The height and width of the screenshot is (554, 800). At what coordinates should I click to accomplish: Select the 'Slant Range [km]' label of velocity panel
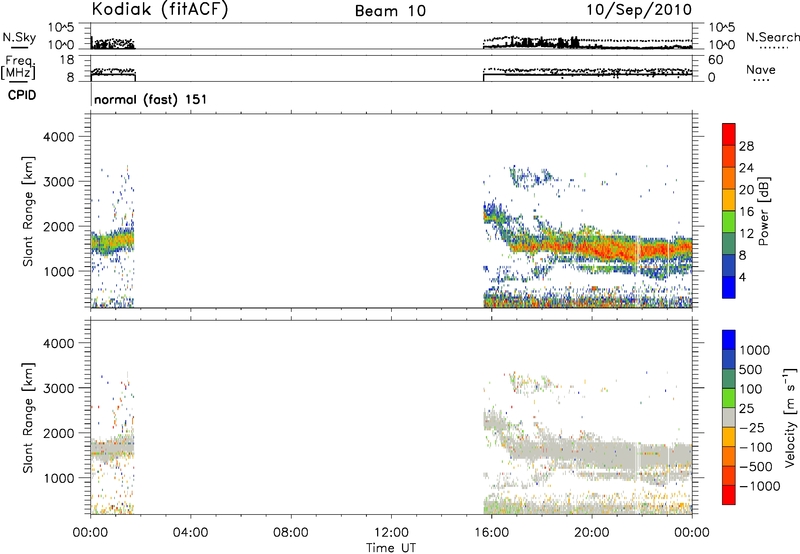[x=28, y=417]
